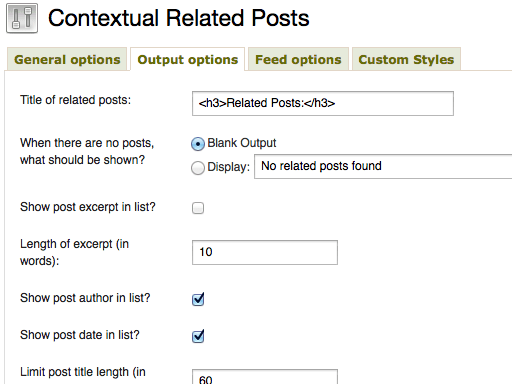Click the Length of excerpt input field
The image size is (512, 384).
point(265,252)
